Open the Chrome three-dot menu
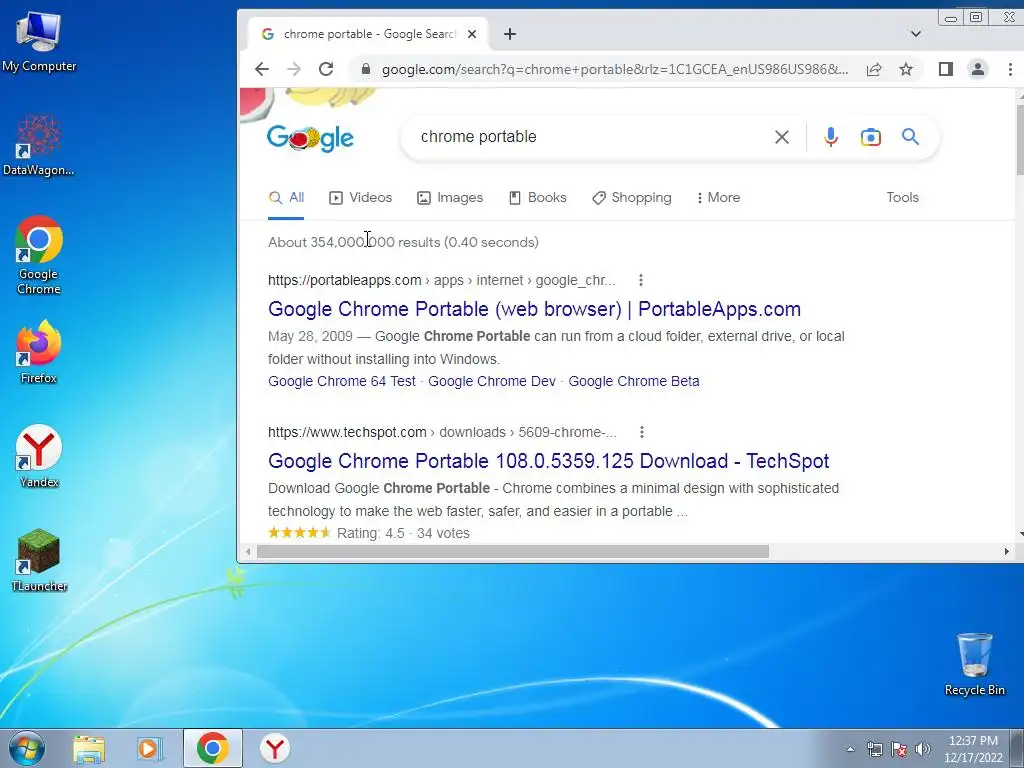Viewport: 1024px width, 768px height. tap(1010, 69)
